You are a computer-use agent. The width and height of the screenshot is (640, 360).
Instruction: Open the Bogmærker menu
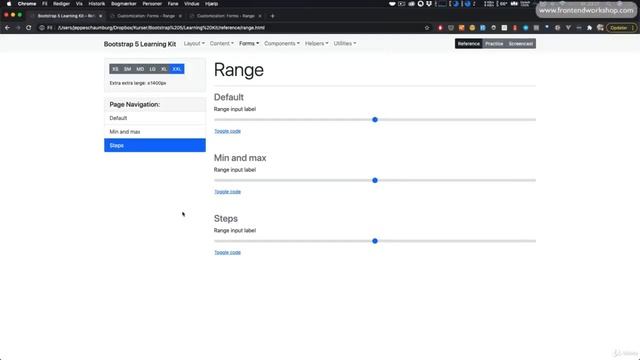[124, 4]
